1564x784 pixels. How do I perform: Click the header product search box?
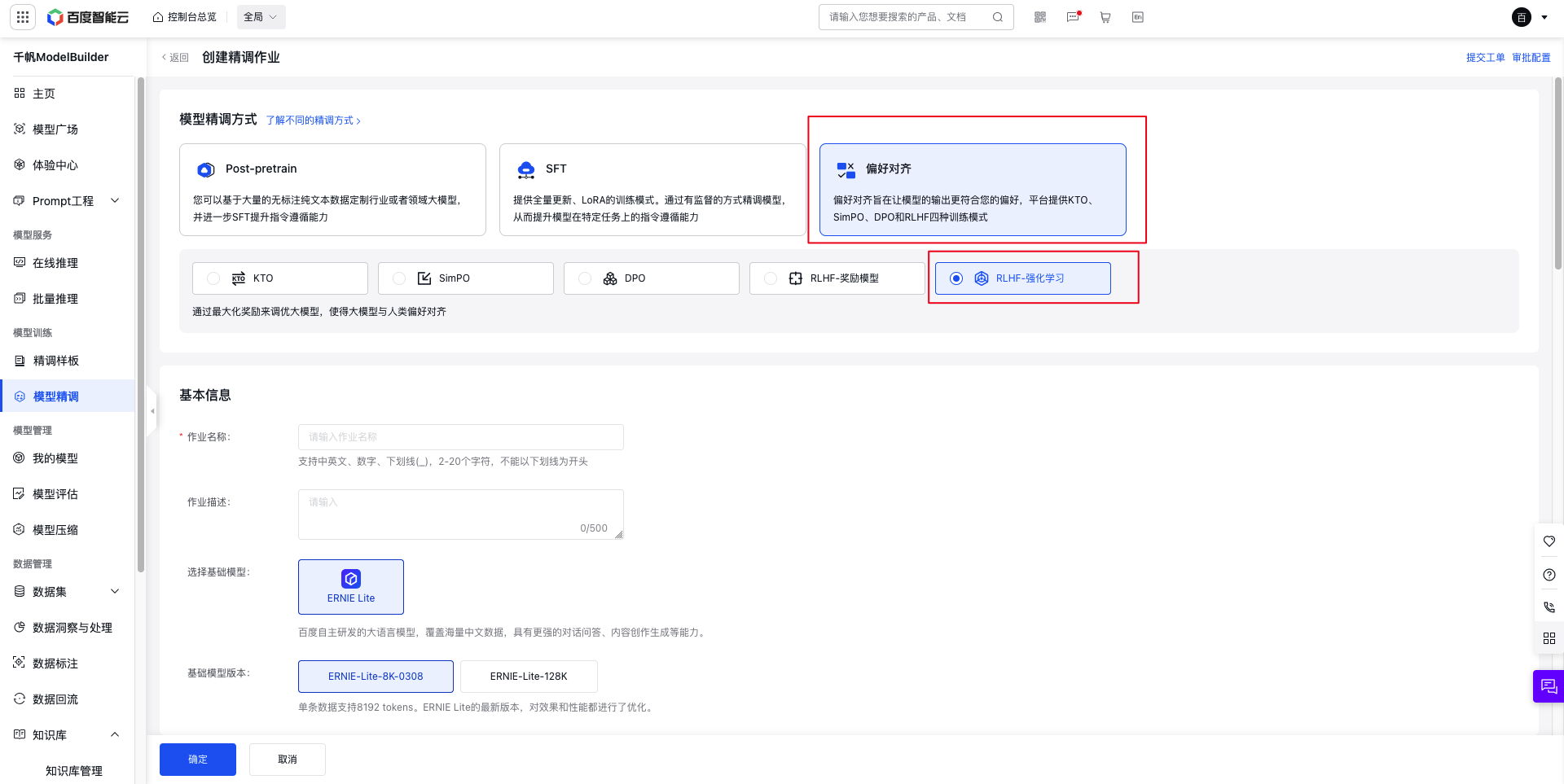[x=916, y=17]
